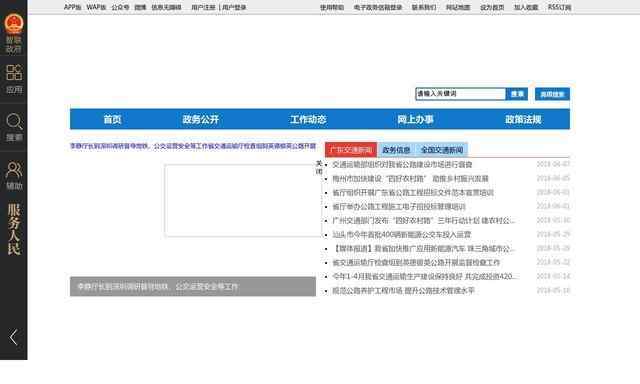The image size is (640, 384).
Task: Open 联系我们 in the top bar
Action: pyautogui.click(x=424, y=7)
